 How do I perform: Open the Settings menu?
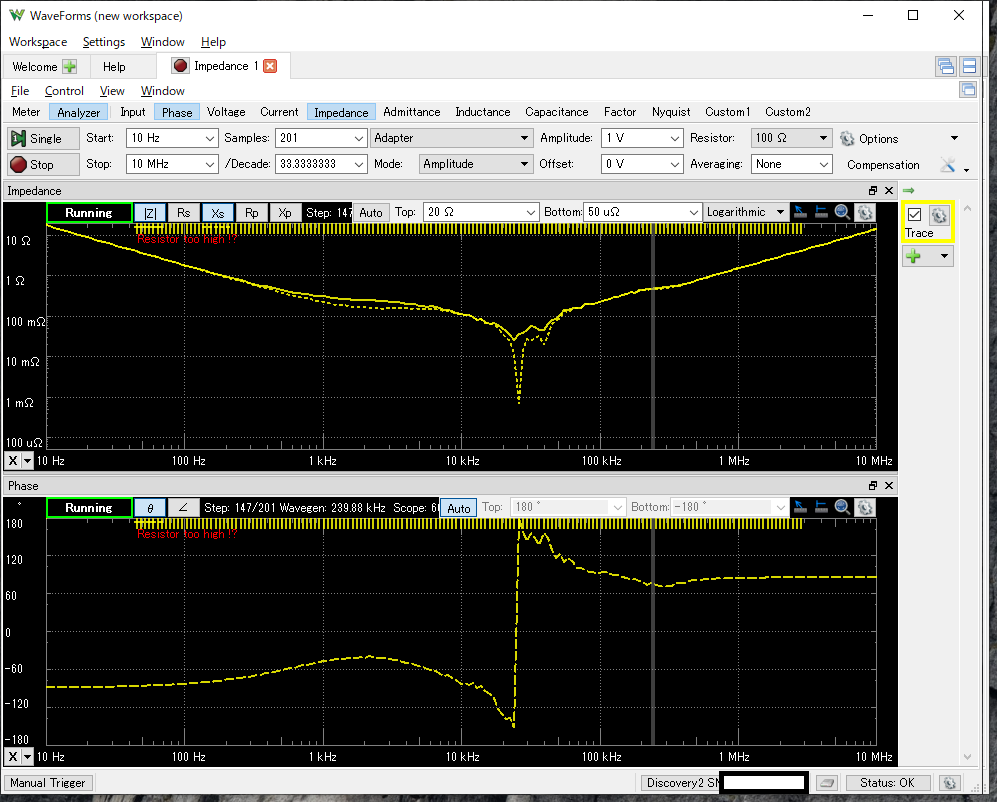pyautogui.click(x=104, y=42)
